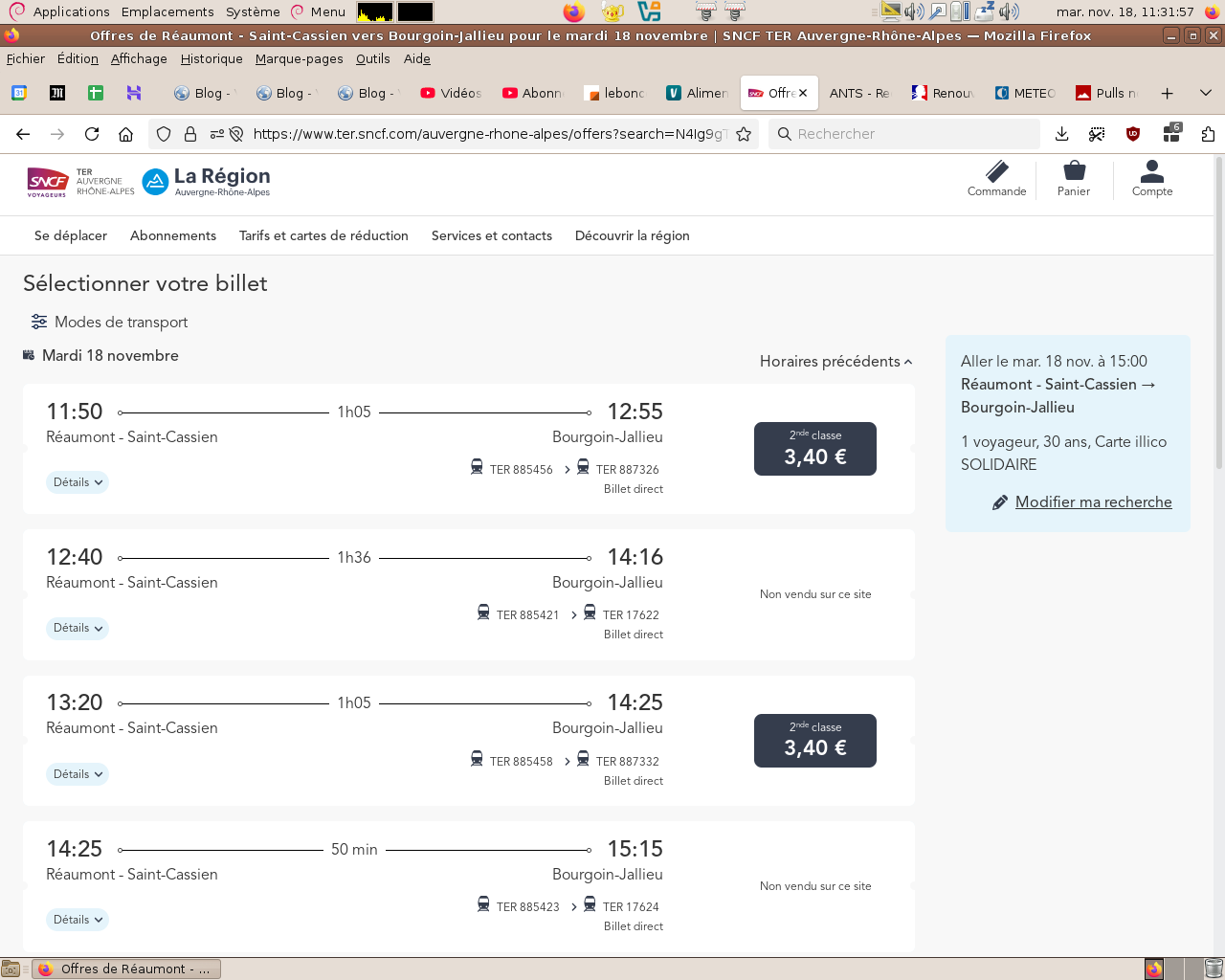Go to Firefox home page icon
Image resolution: width=1225 pixels, height=980 pixels.
click(125, 134)
